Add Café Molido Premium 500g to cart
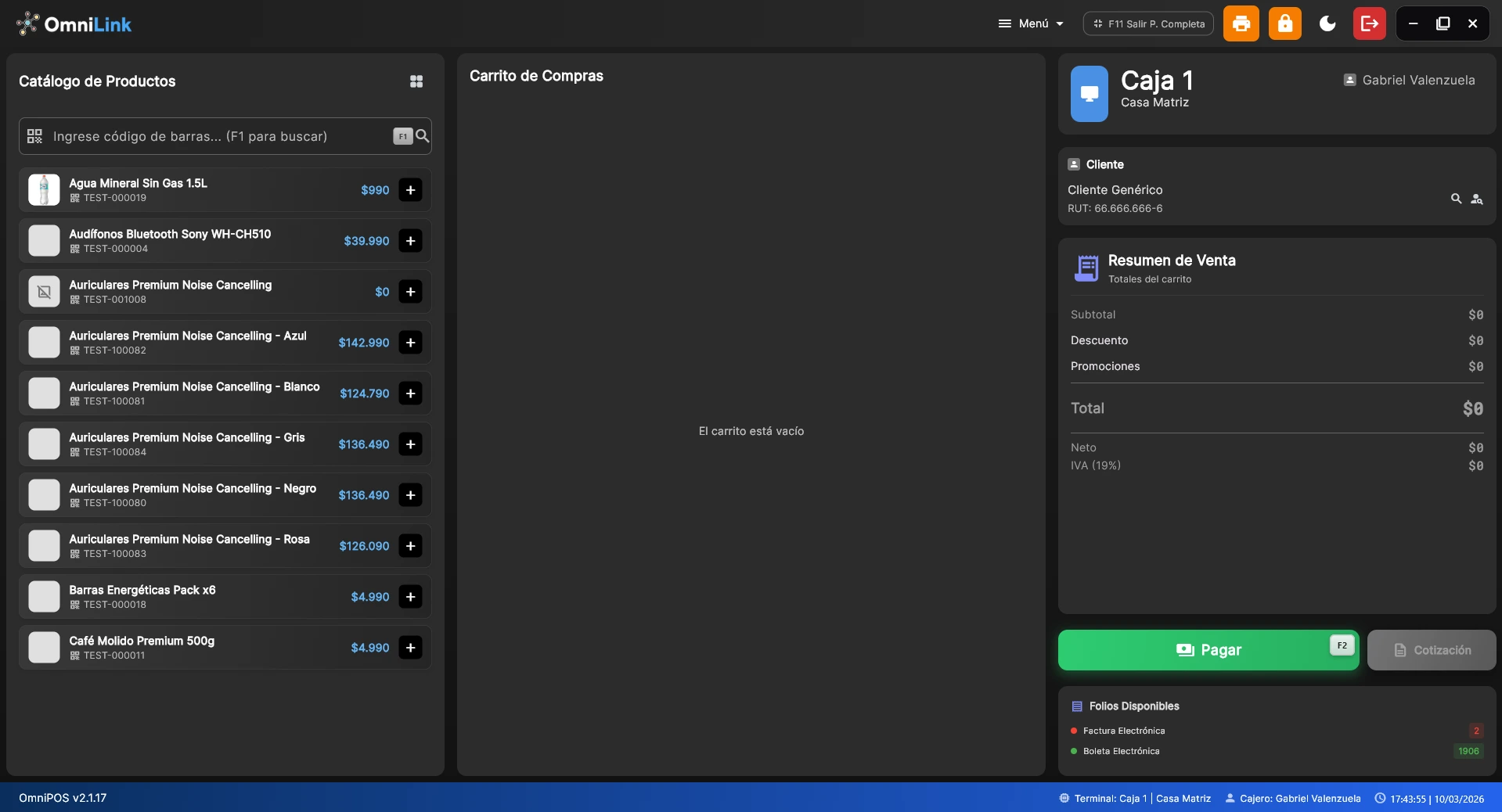This screenshot has width=1502, height=812. [x=410, y=648]
